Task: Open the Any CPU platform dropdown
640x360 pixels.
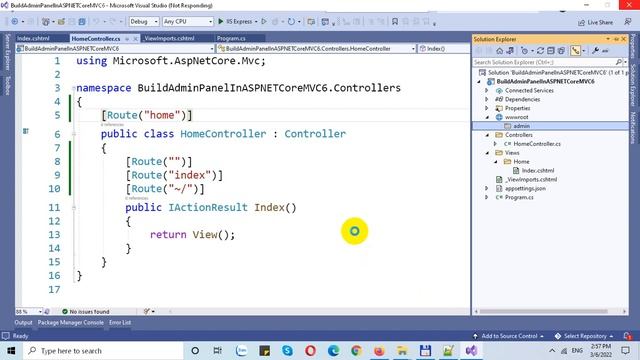Action: tap(188, 21)
